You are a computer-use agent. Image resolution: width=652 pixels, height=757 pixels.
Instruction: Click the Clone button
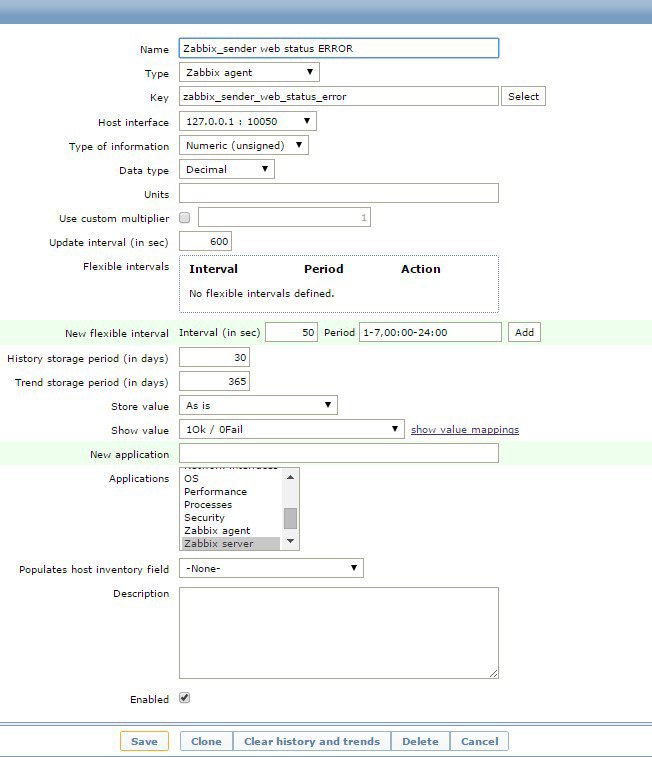point(206,742)
